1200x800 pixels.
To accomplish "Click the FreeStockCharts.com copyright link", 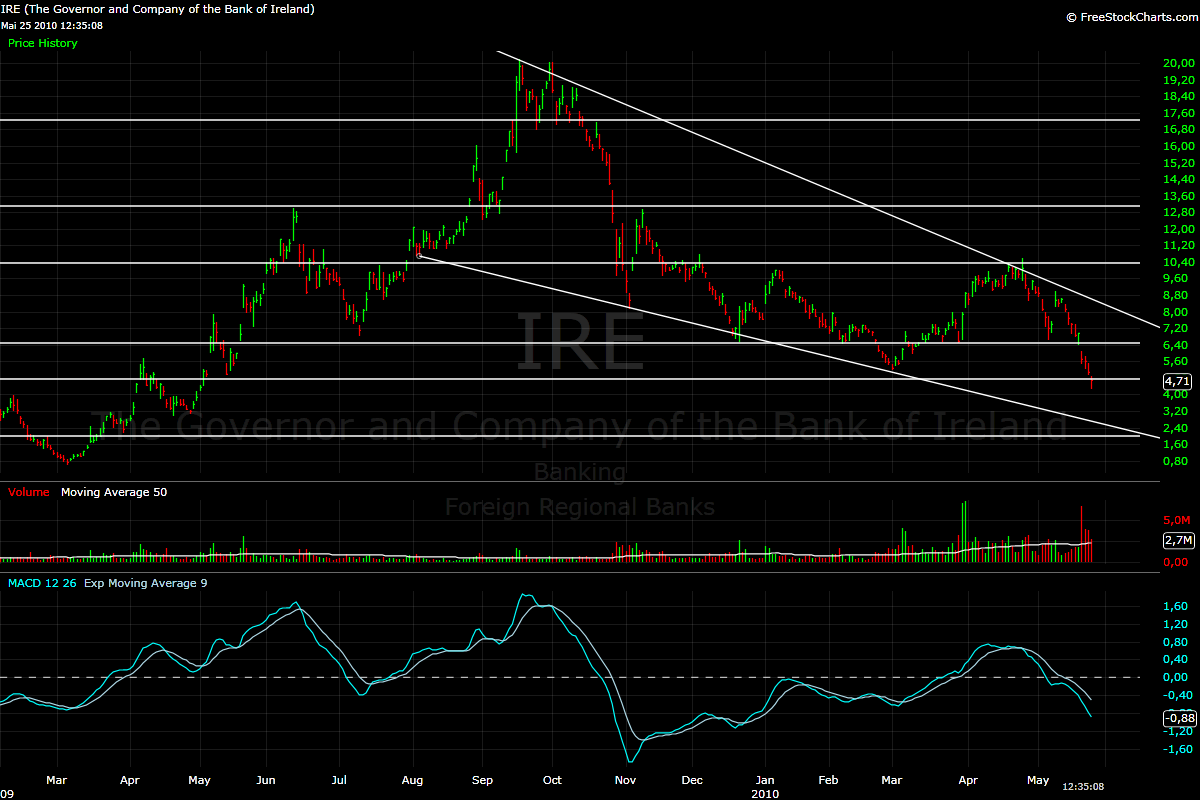I will coord(1130,17).
